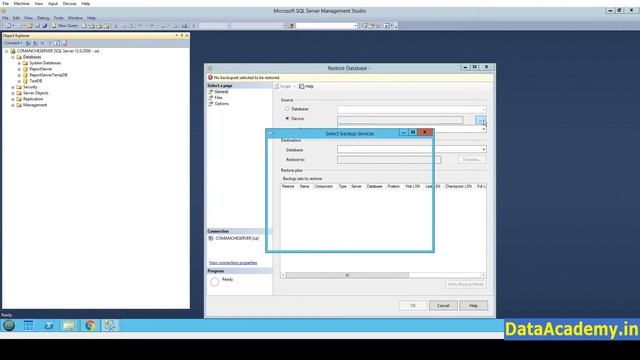Open the Destination Database dropdown

484,149
